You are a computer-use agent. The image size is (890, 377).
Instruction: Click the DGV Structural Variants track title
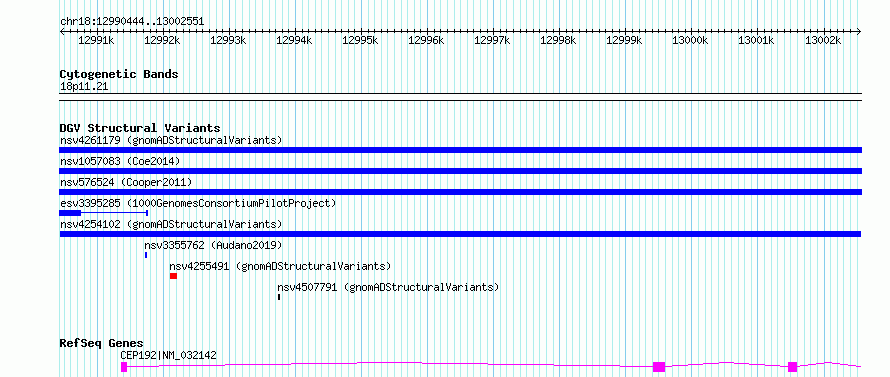tap(140, 128)
